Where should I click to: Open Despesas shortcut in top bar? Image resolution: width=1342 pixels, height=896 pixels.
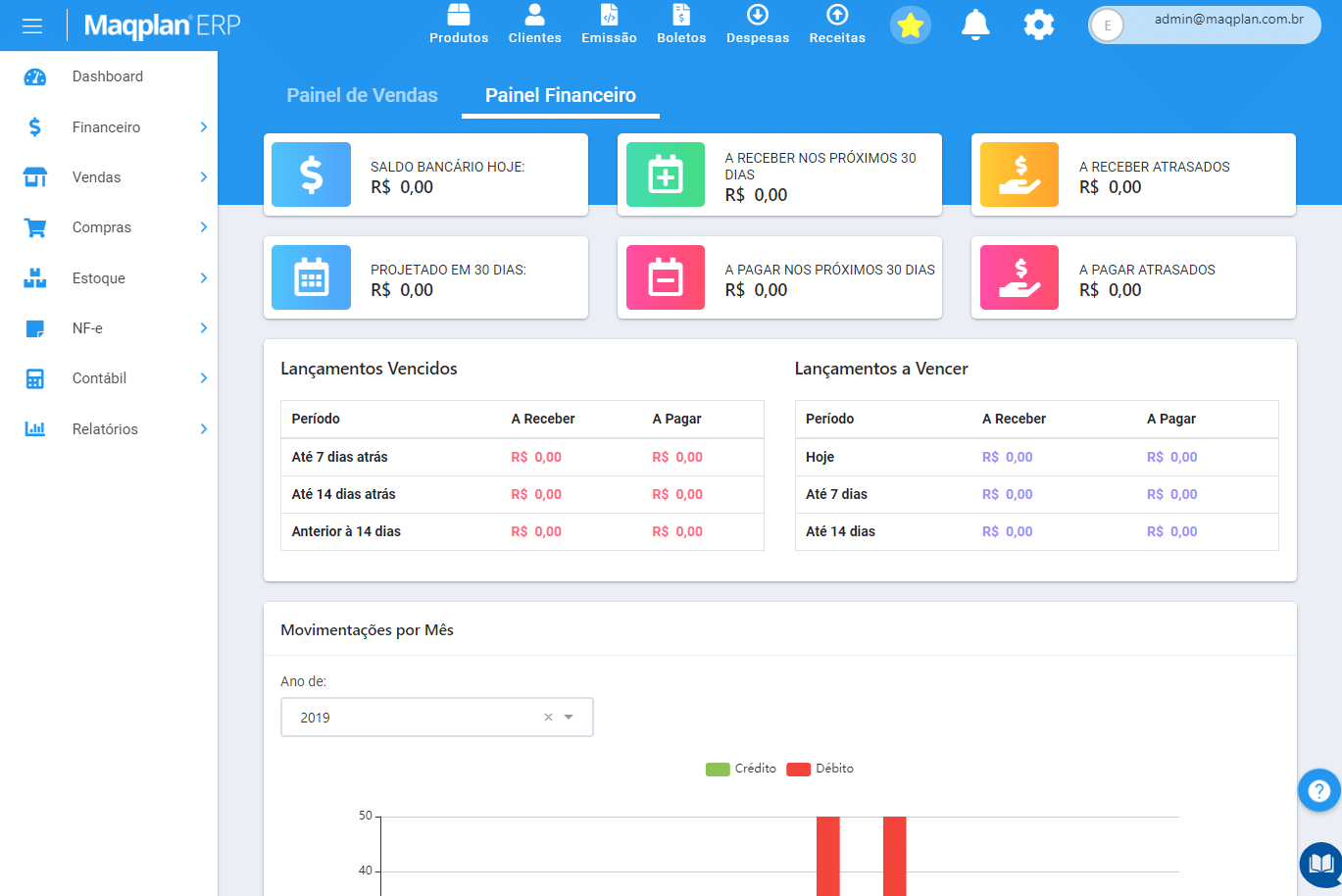[758, 25]
